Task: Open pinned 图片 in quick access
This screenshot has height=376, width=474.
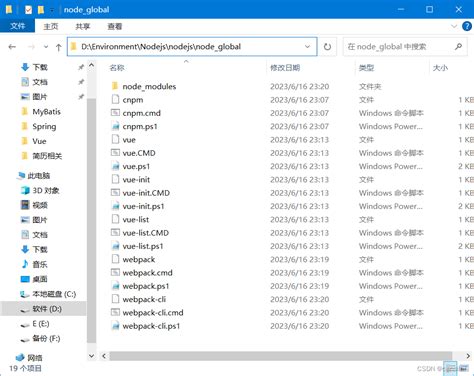Action: point(40,97)
